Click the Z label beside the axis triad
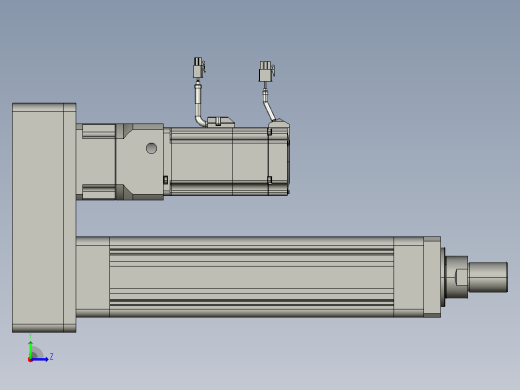 point(51,357)
